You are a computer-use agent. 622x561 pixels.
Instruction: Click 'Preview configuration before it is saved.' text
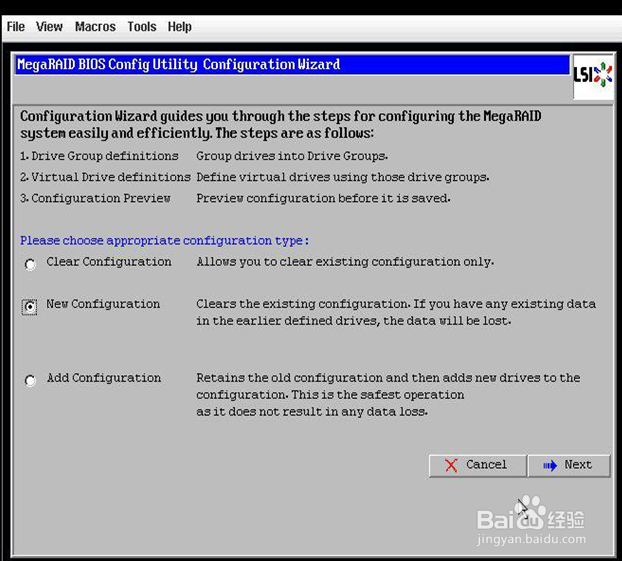coord(323,198)
